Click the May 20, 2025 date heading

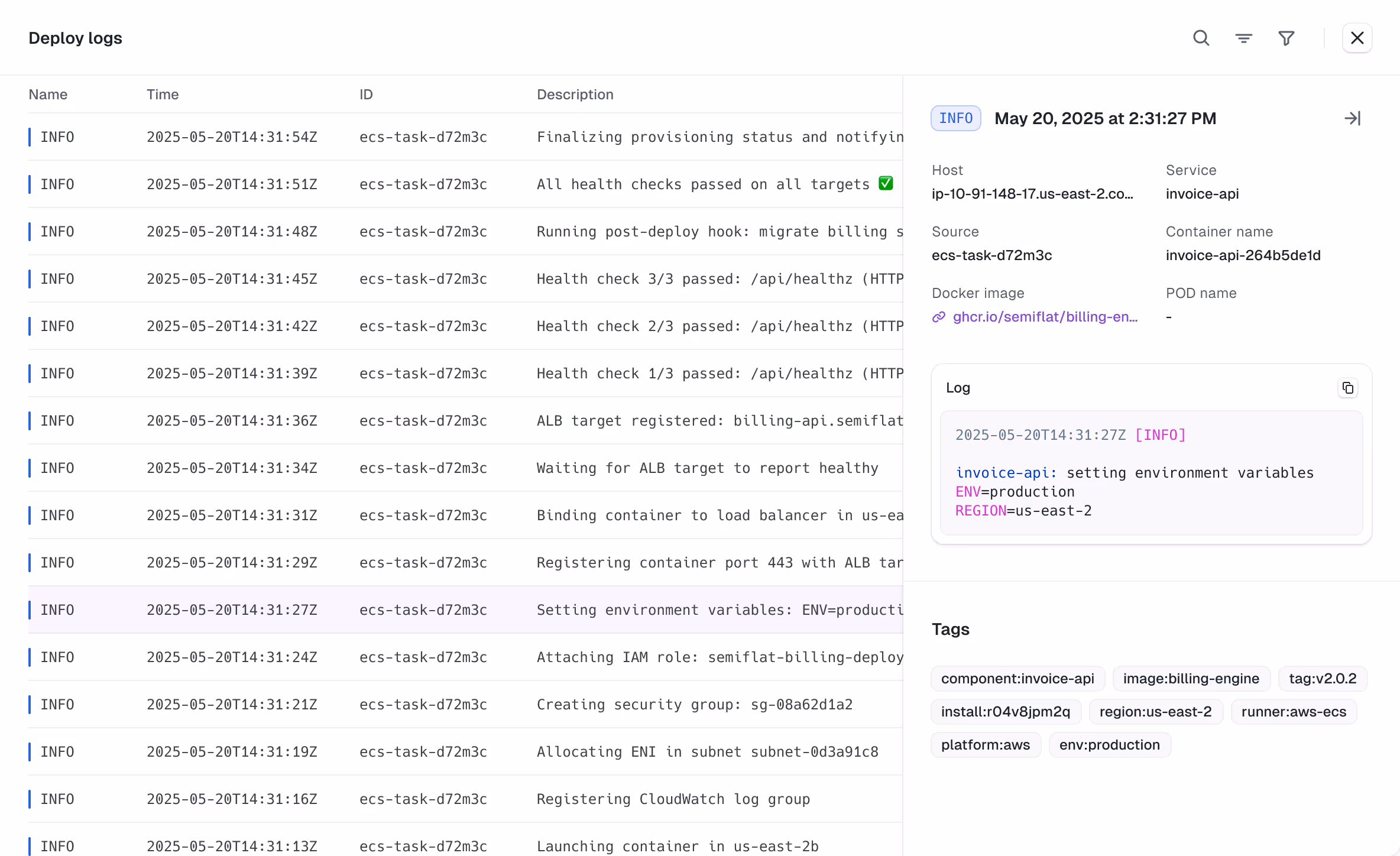(1105, 118)
